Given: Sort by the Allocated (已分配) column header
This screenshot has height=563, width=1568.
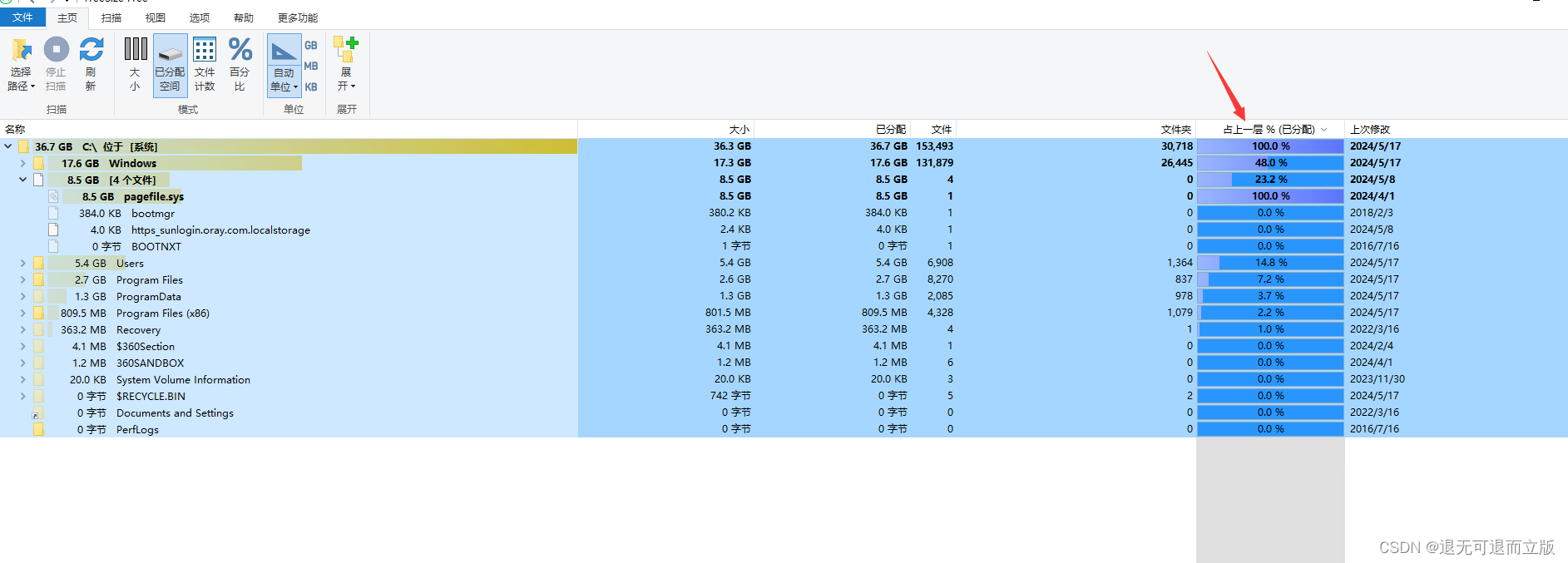Looking at the screenshot, I should (832, 129).
